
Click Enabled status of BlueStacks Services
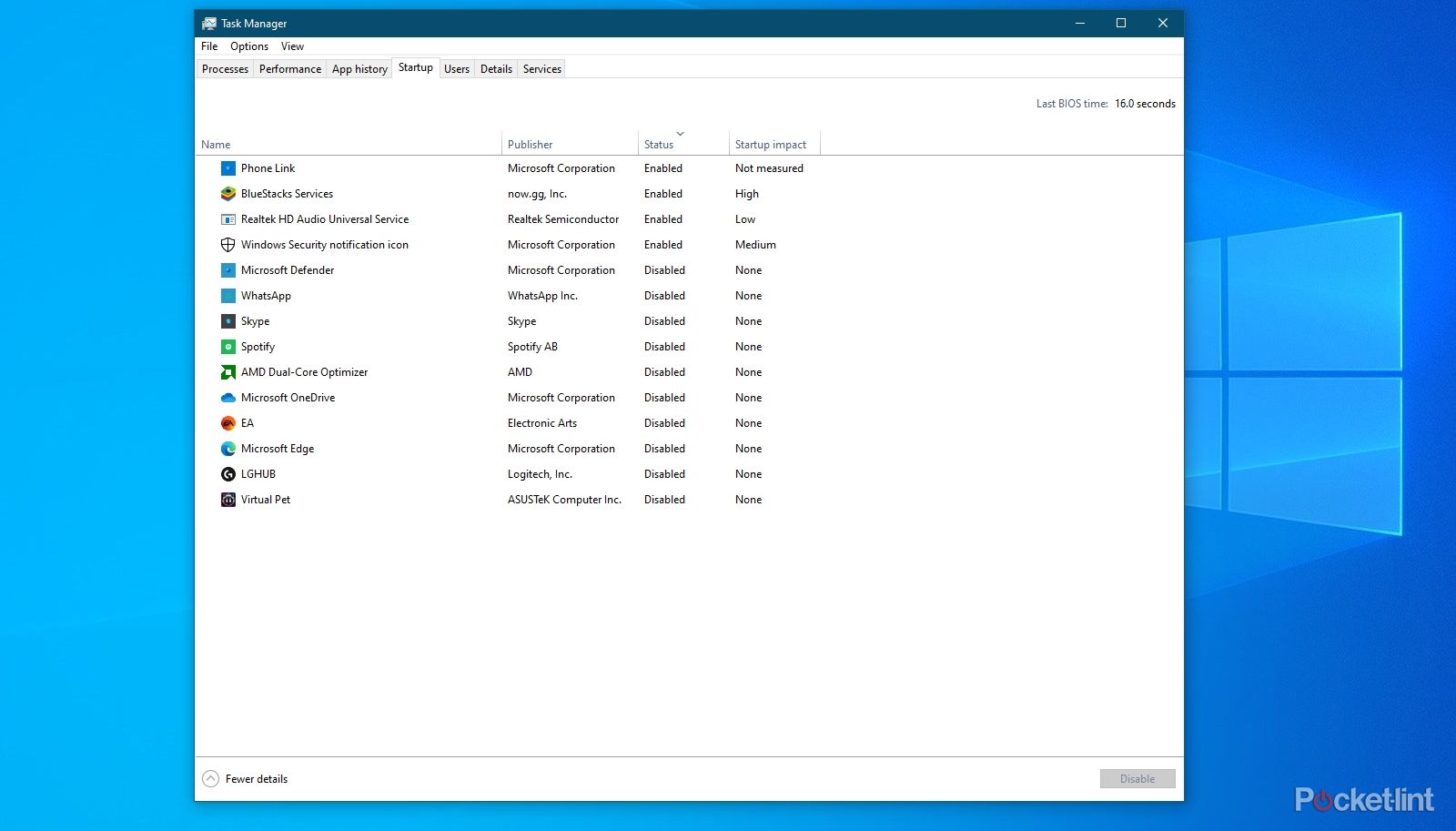[x=663, y=194]
